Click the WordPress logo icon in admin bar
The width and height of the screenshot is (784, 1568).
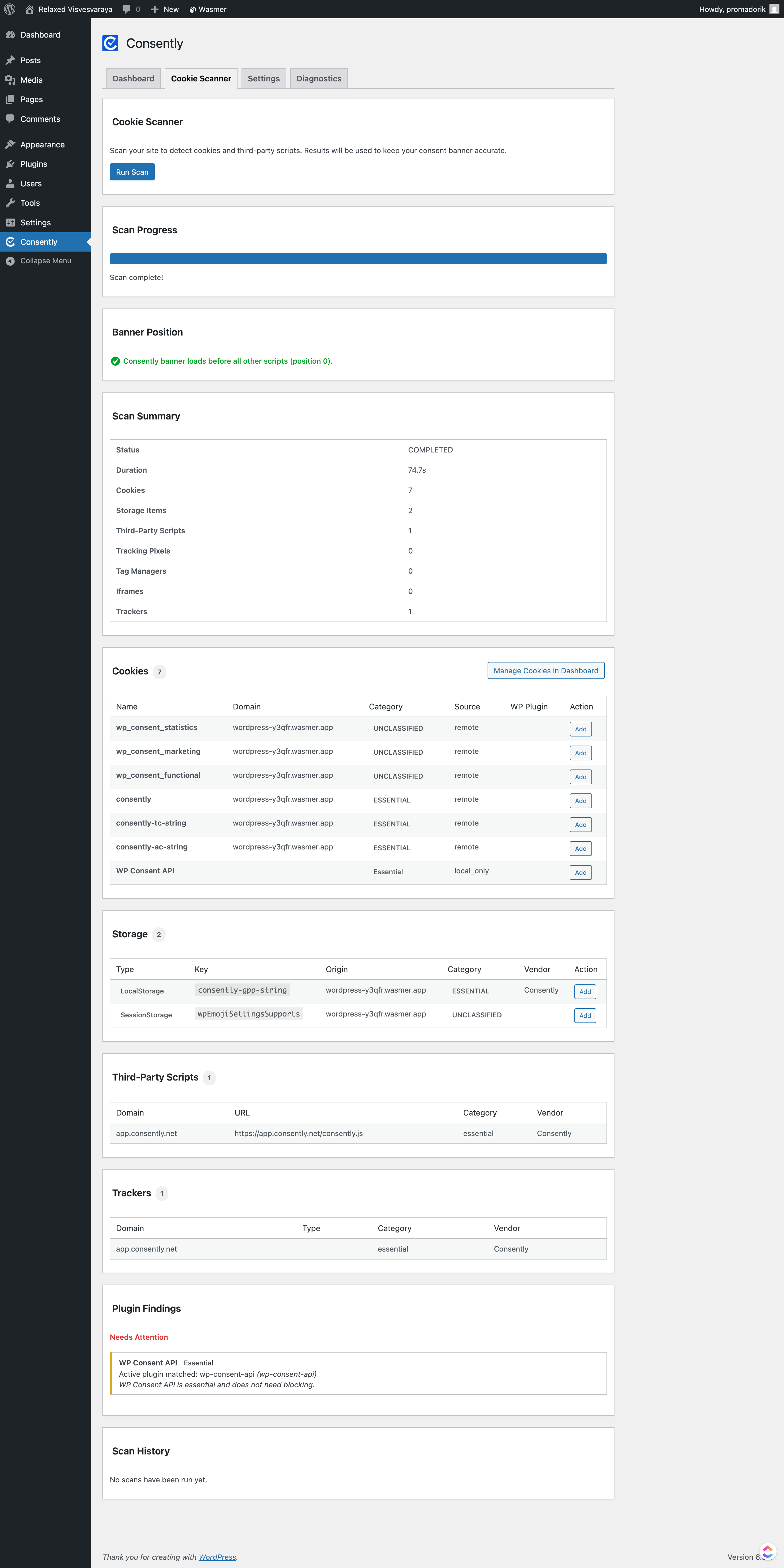[10, 9]
